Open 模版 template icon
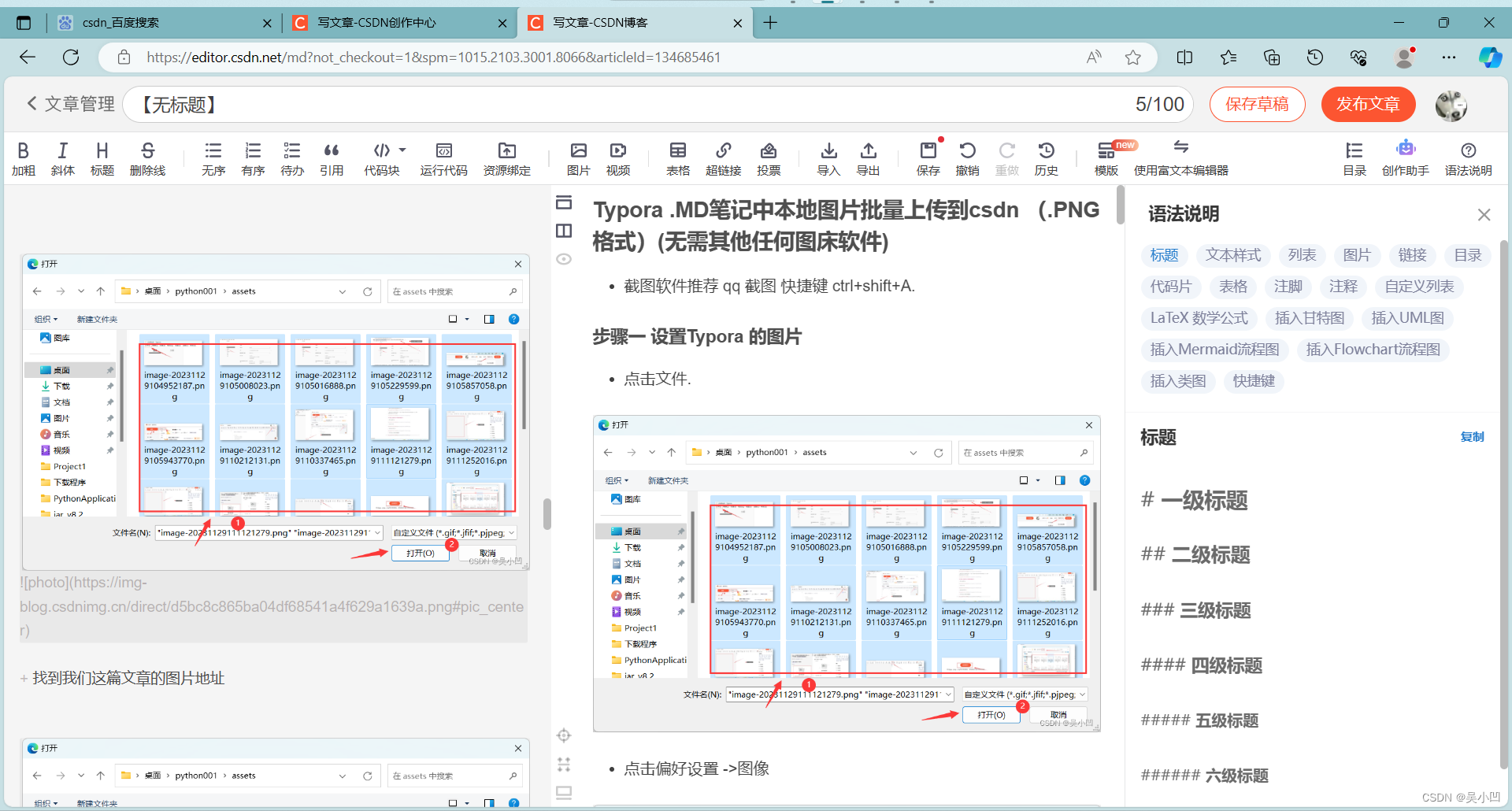 pos(1106,158)
